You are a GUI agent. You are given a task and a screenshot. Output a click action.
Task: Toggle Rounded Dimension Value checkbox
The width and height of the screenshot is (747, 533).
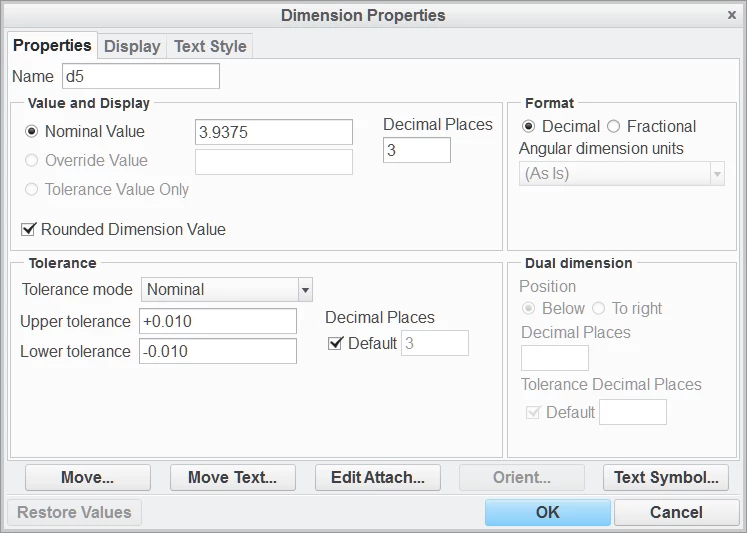tap(29, 229)
